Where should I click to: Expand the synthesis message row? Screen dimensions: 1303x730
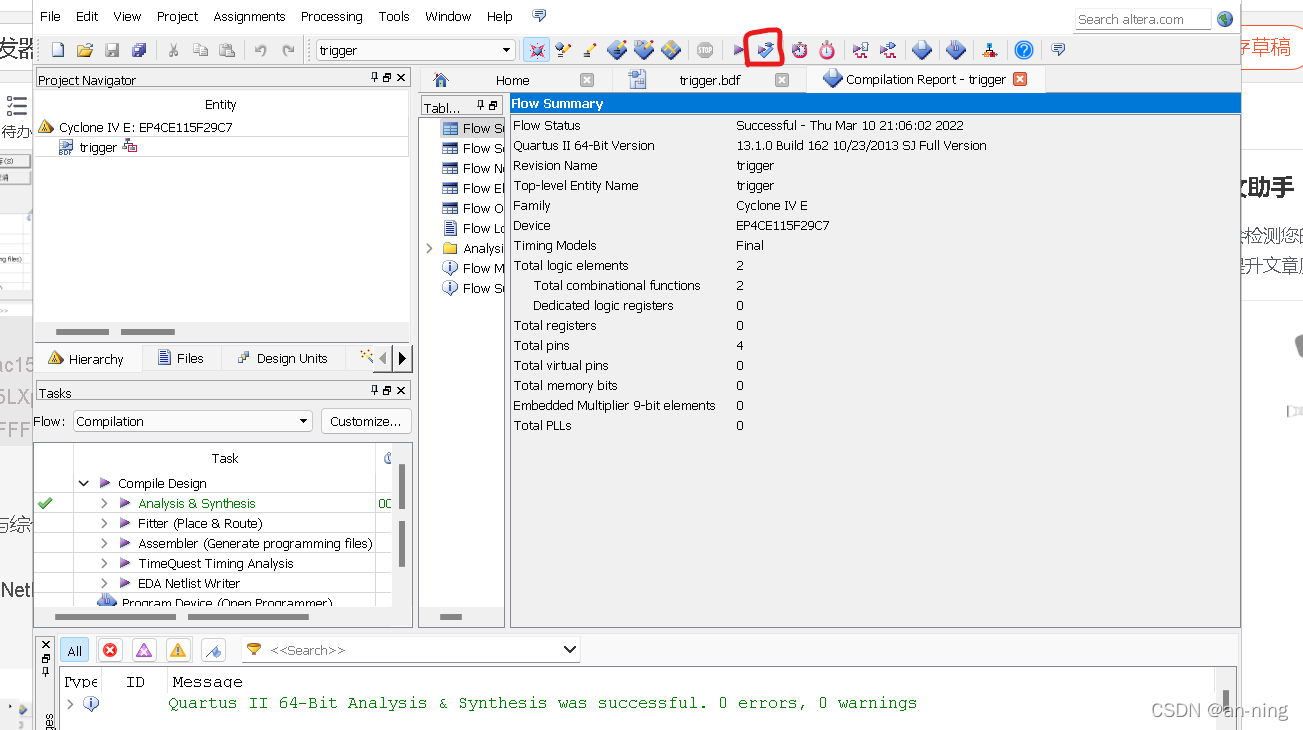[70, 704]
